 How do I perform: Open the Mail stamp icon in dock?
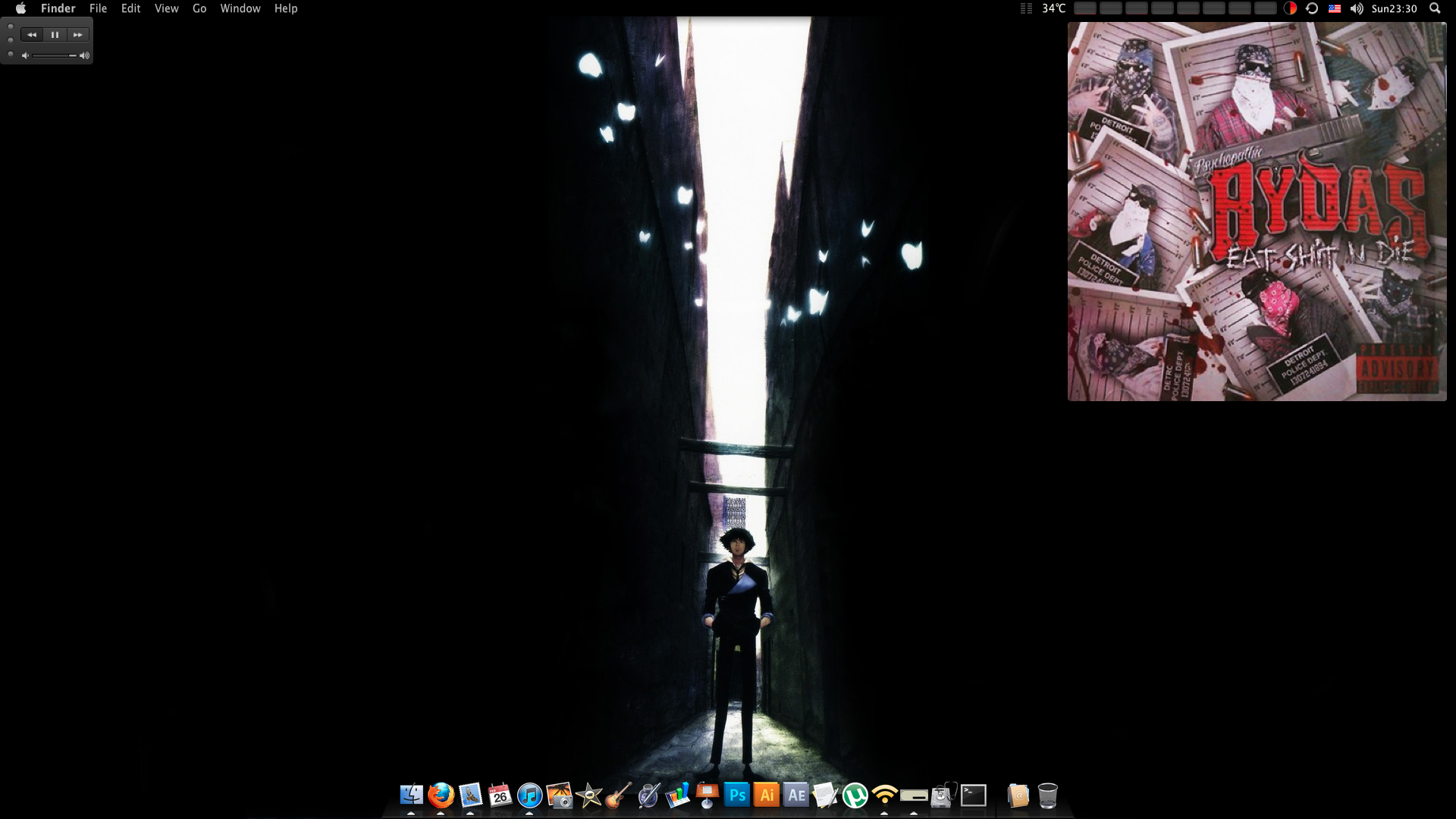(x=470, y=795)
